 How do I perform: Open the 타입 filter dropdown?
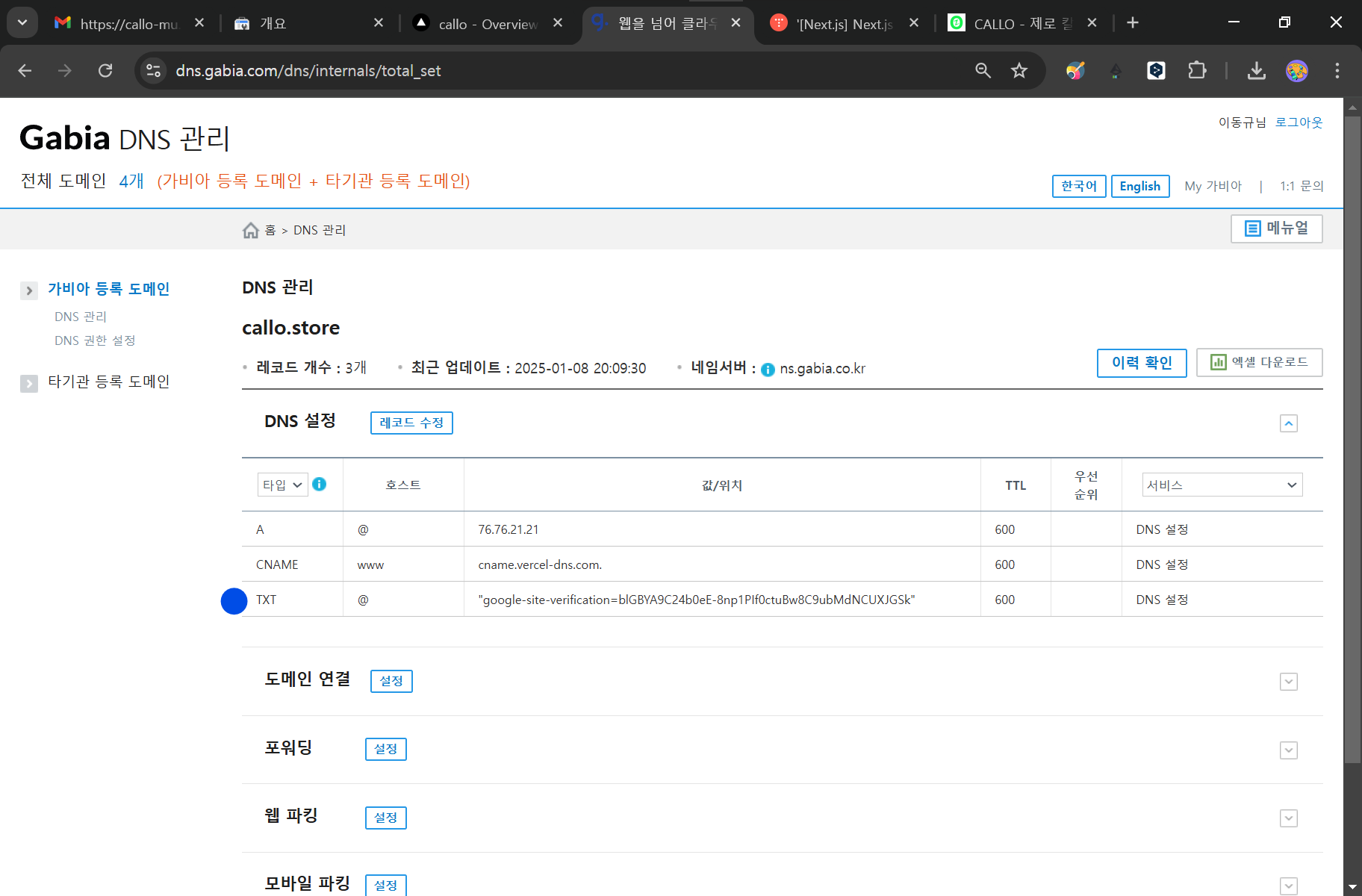pyautogui.click(x=282, y=485)
